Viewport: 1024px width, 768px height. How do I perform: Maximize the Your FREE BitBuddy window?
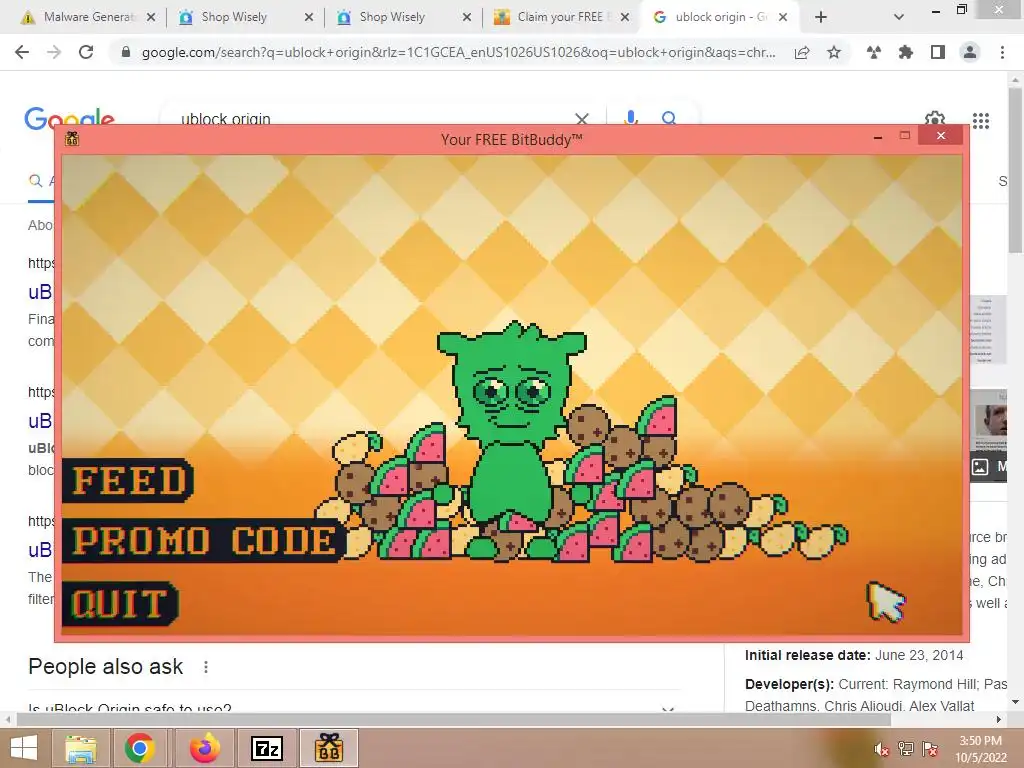pyautogui.click(x=904, y=136)
